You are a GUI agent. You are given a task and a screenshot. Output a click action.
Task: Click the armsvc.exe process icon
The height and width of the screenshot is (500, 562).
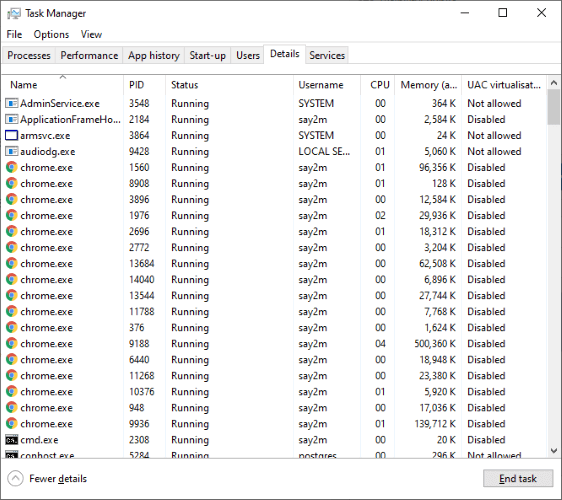click(11, 135)
